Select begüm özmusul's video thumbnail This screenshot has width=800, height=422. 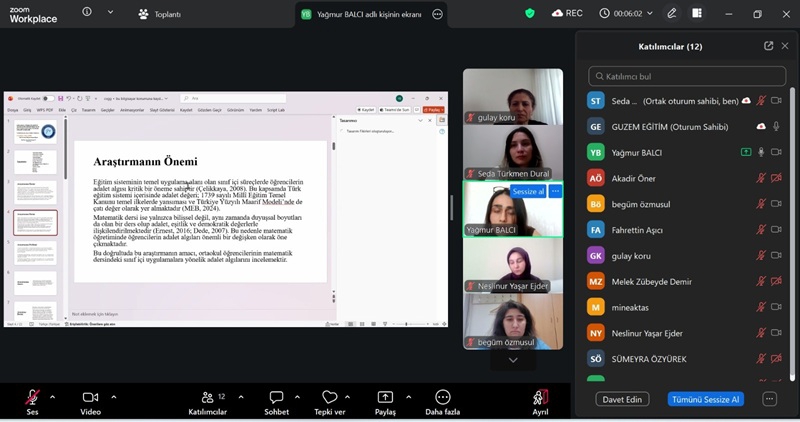513,321
